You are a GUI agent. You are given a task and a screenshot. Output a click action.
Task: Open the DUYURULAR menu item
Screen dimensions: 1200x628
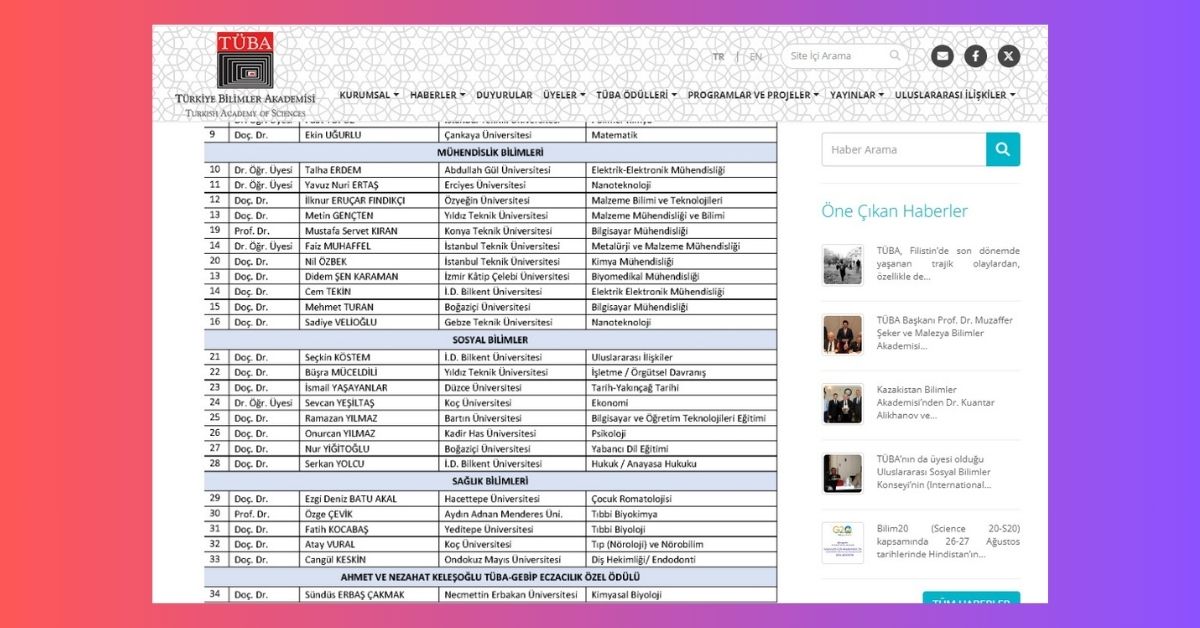504,95
